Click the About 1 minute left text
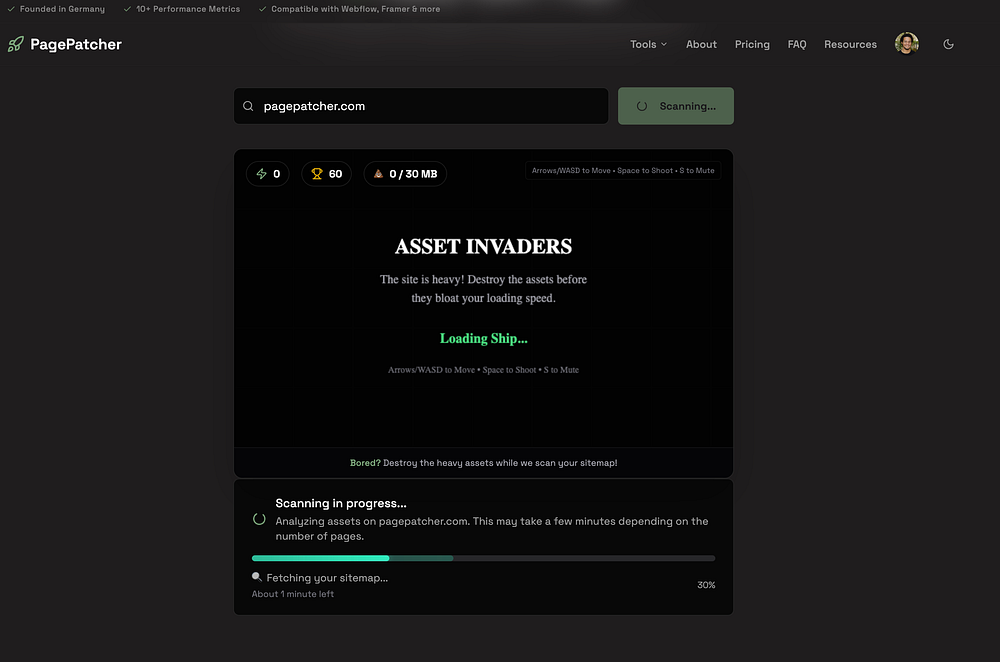Screen dimensions: 1000x662 click(293, 594)
